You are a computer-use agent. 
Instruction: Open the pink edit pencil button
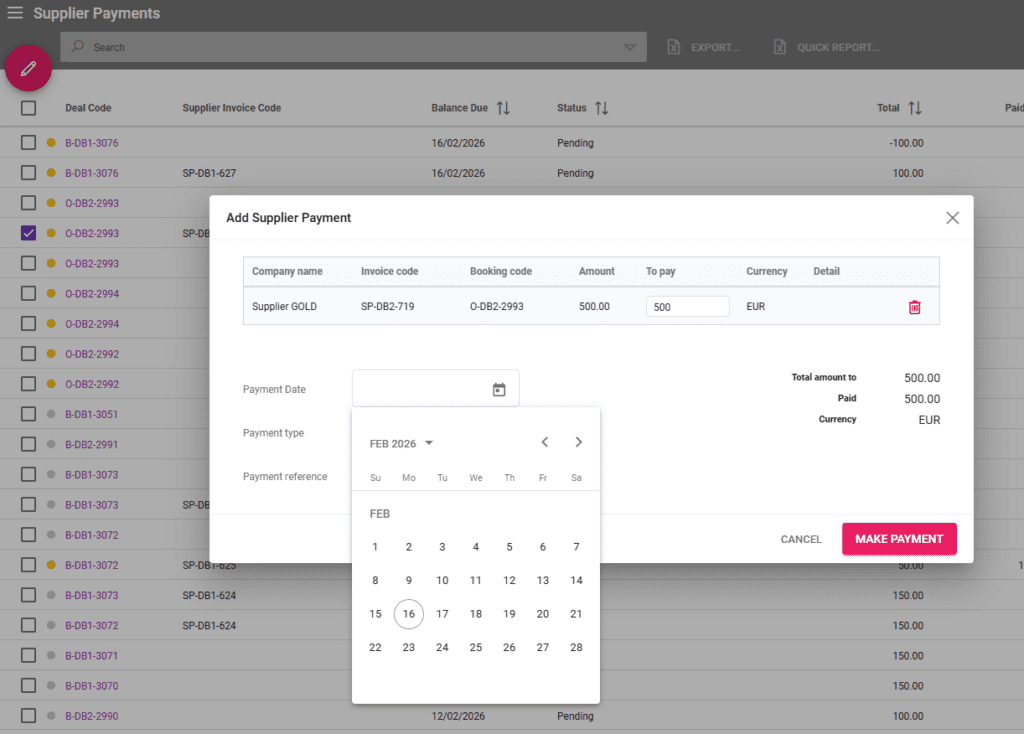[28, 68]
